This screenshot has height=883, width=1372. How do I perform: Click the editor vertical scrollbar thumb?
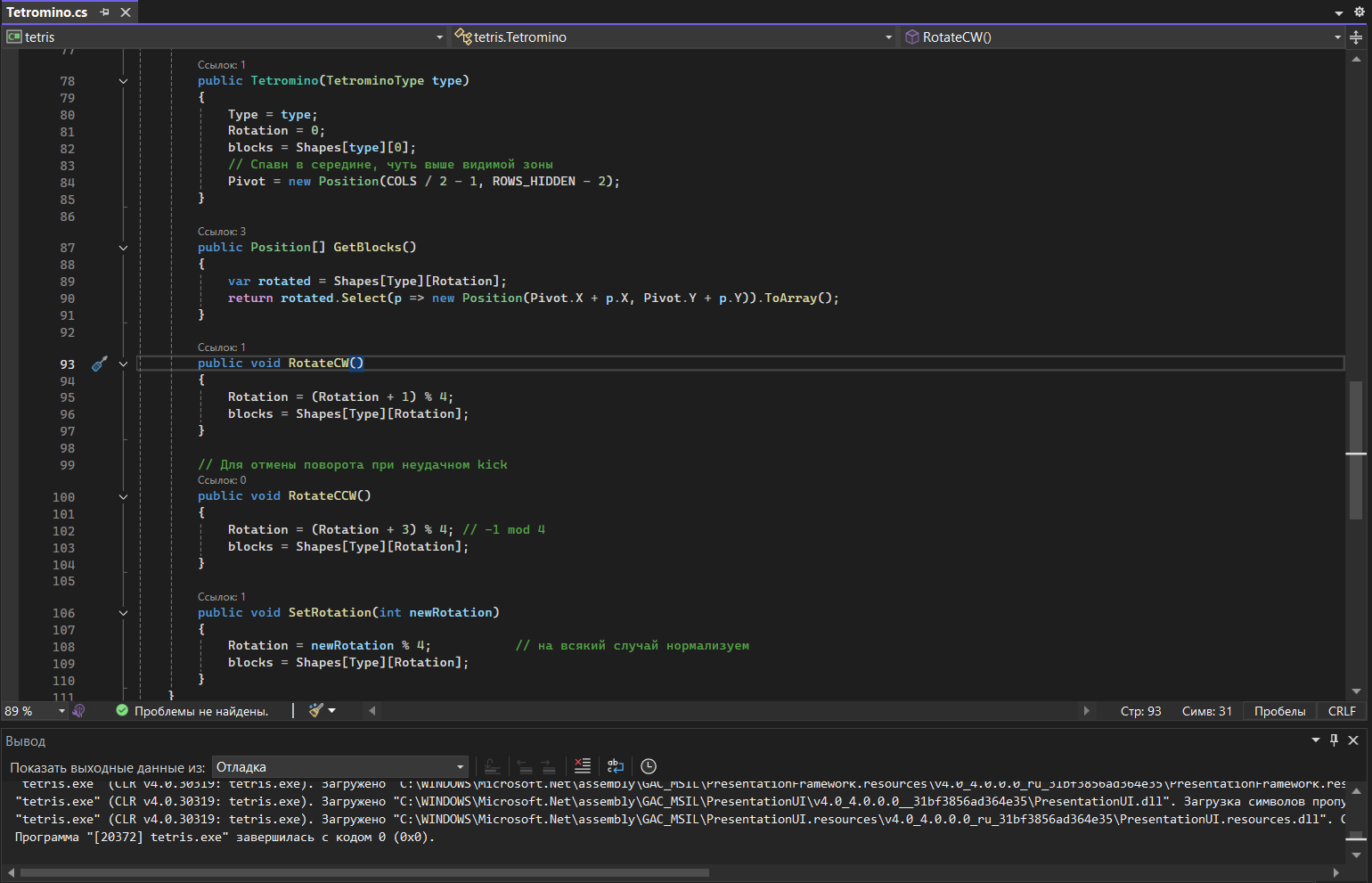[1356, 450]
